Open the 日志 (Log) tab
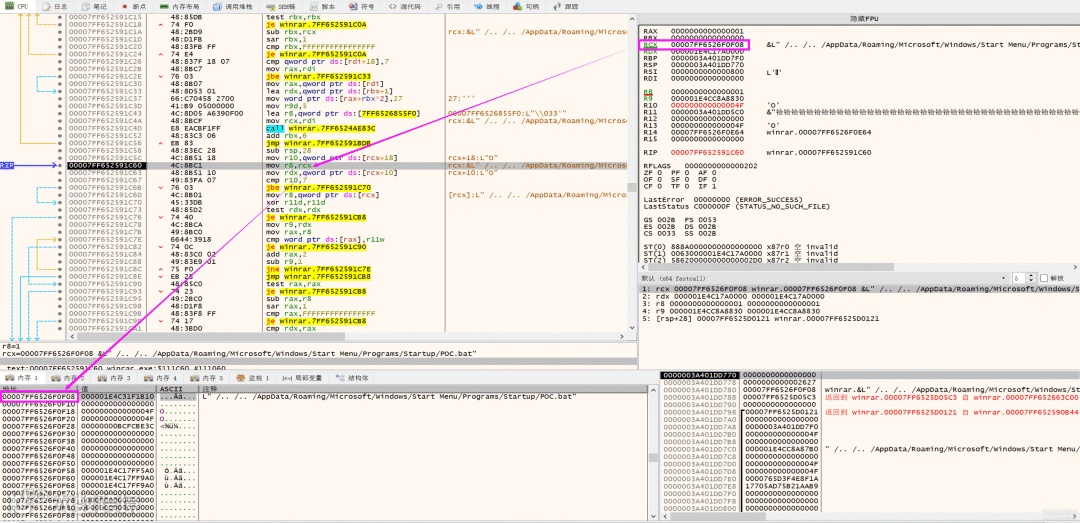The height and width of the screenshot is (523, 1080). point(58,6)
